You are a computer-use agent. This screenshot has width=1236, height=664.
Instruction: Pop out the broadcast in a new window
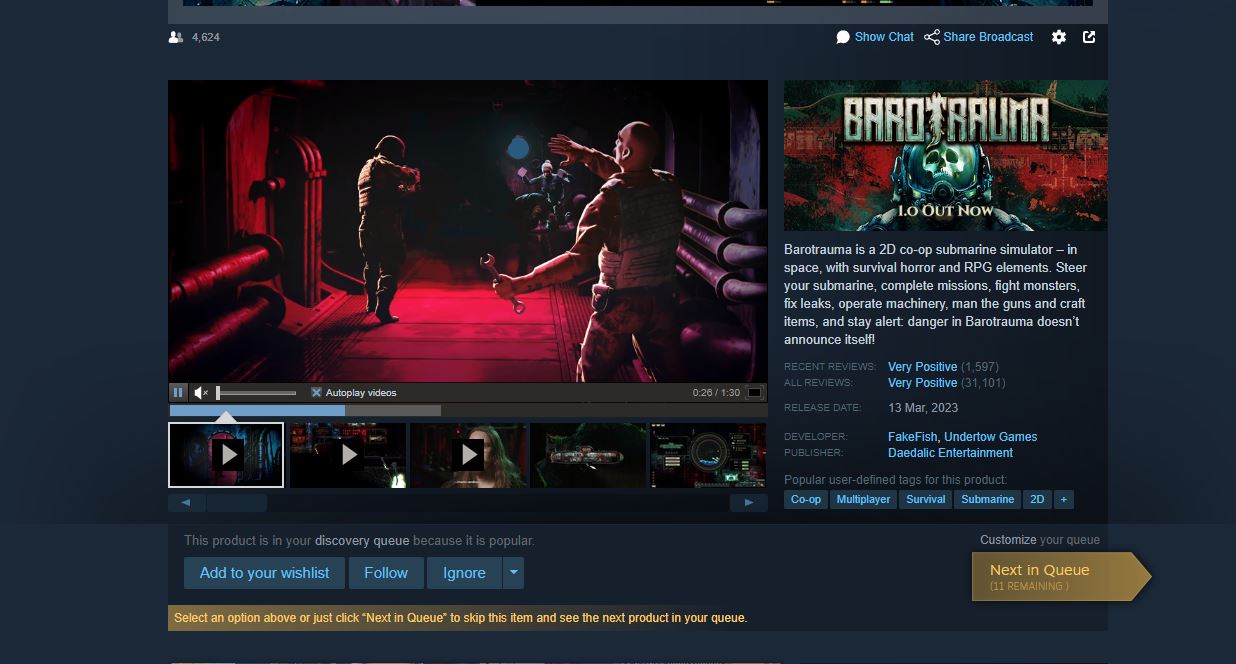(1089, 37)
